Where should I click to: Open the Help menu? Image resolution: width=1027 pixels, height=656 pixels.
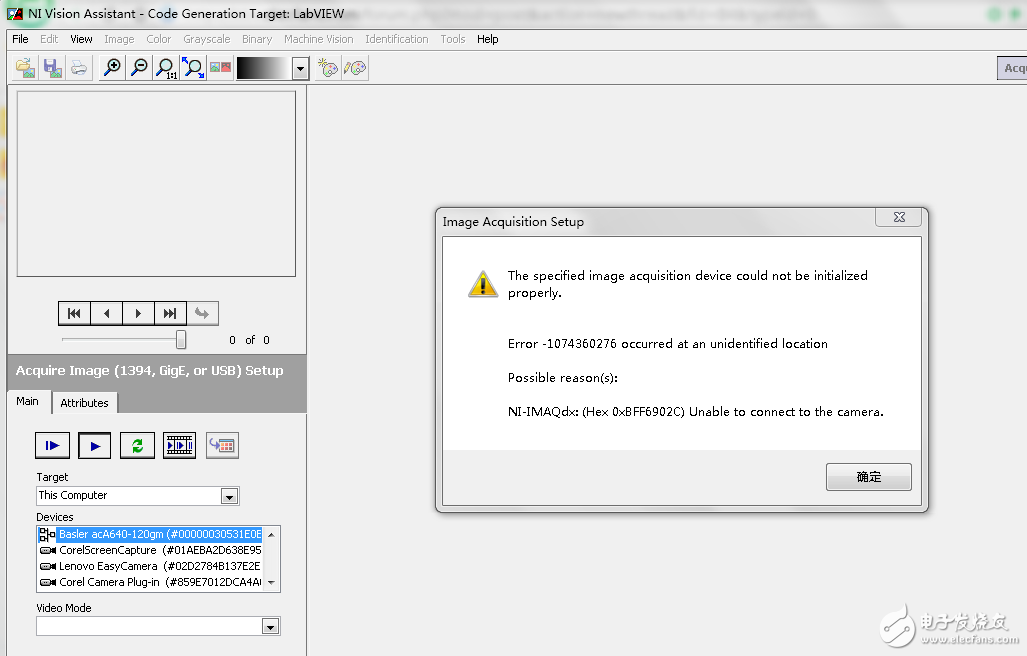[487, 39]
